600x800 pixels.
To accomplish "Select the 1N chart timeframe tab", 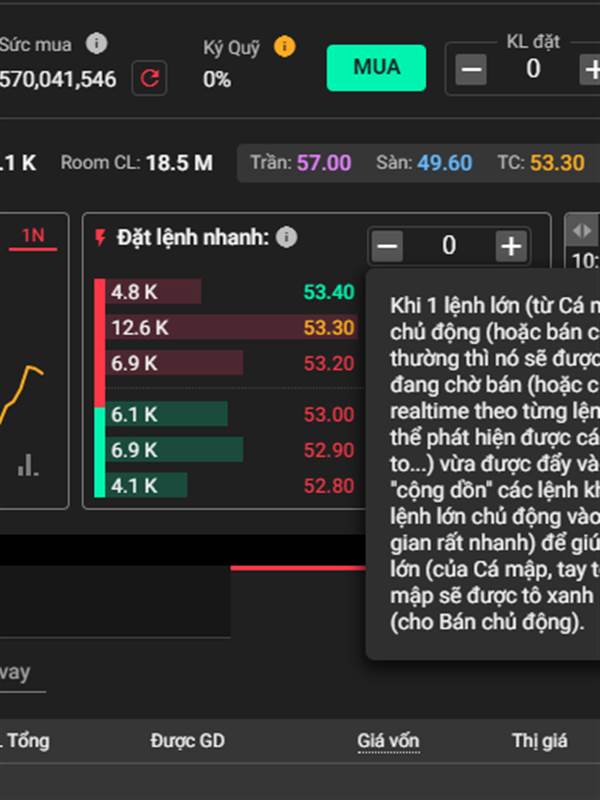I will pos(33,236).
